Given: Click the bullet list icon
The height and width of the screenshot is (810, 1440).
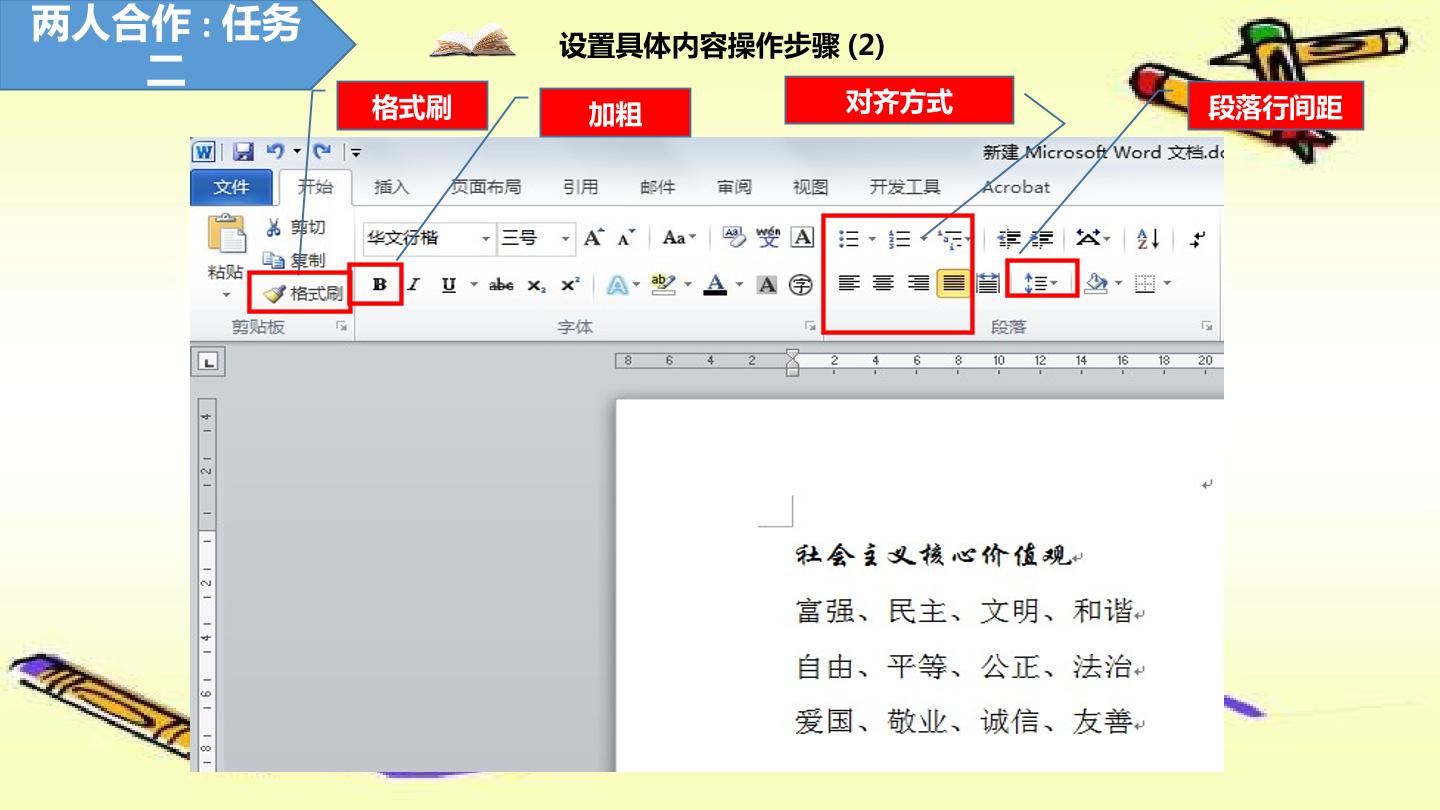Looking at the screenshot, I should click(849, 239).
